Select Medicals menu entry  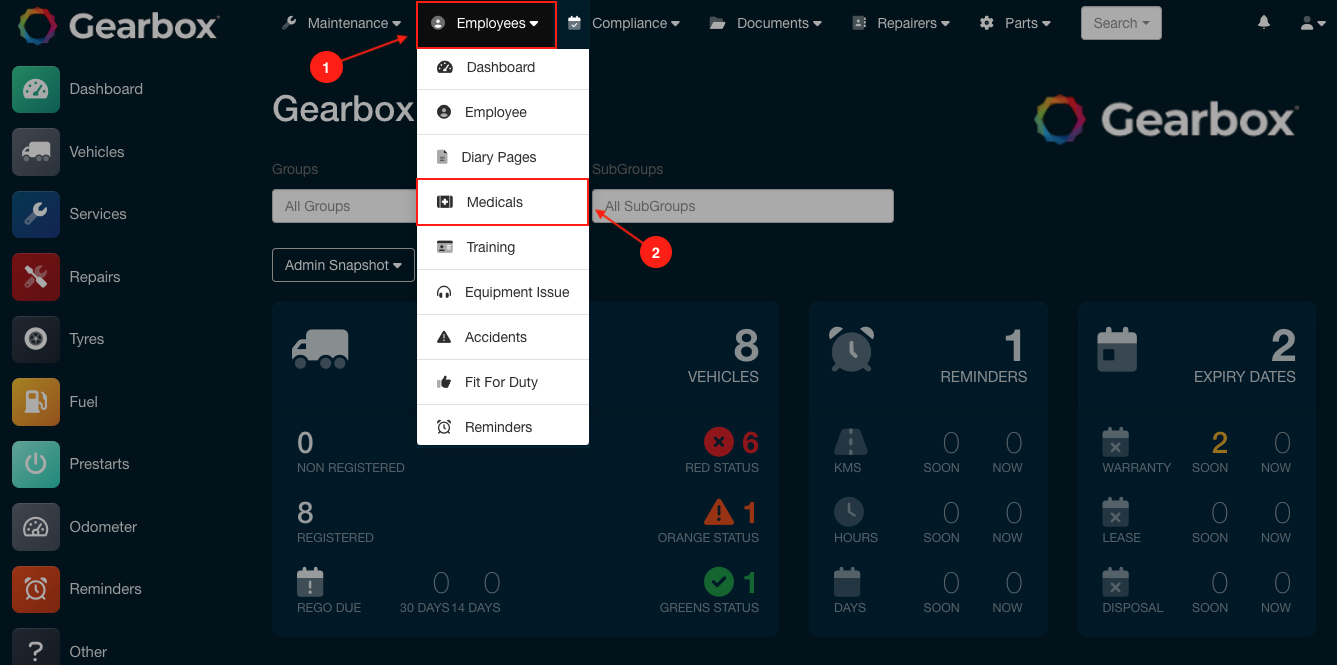pyautogui.click(x=503, y=202)
